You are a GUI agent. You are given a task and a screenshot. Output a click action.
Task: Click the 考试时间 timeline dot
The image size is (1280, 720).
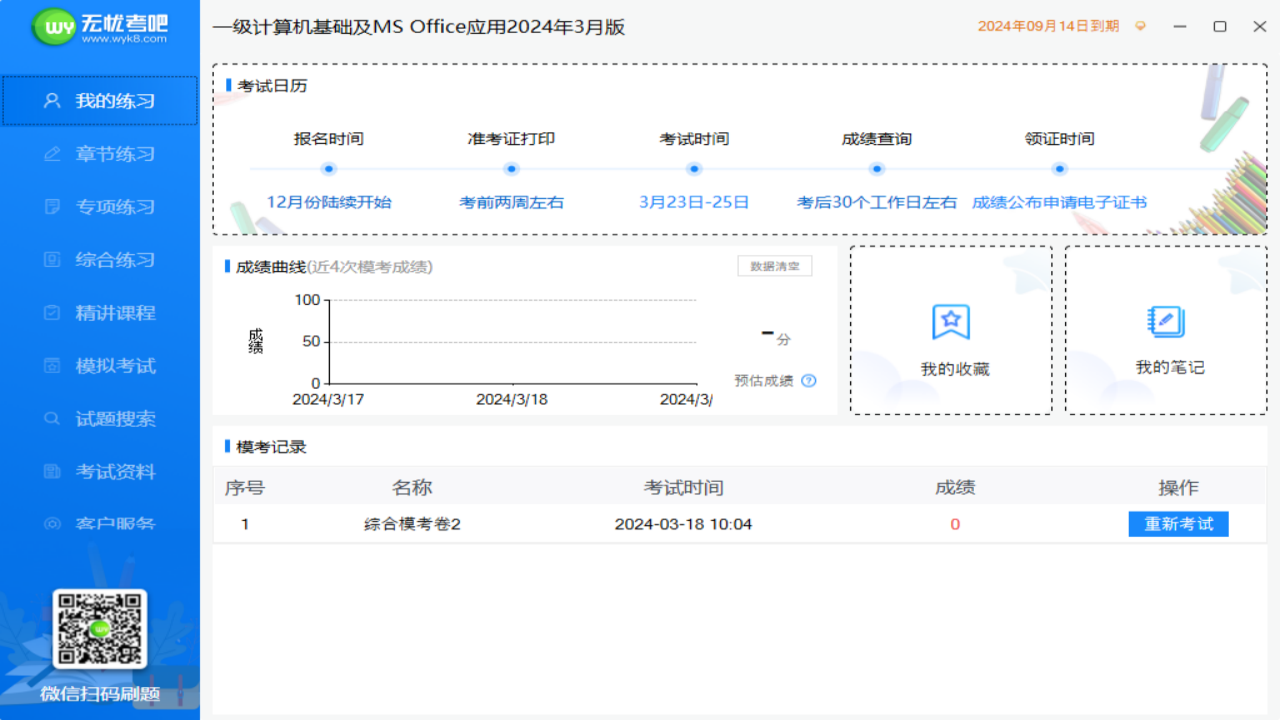[x=694, y=169]
